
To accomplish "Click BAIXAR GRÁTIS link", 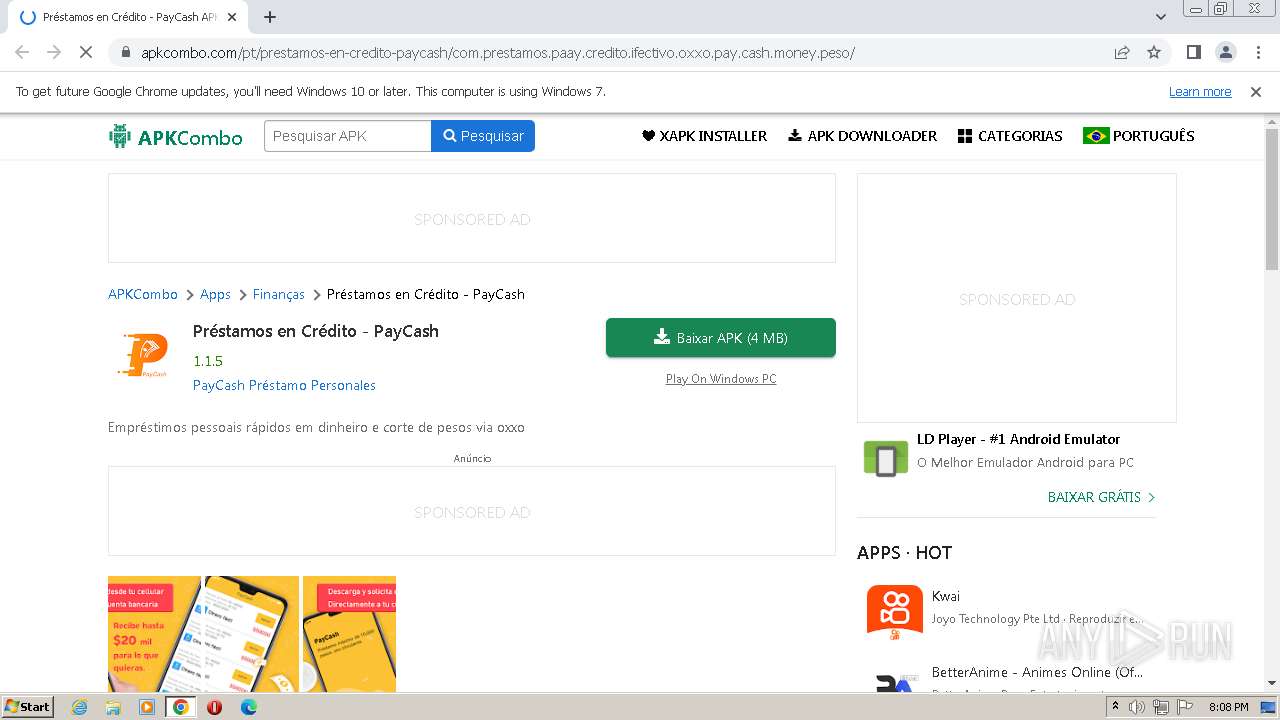I will coord(1101,497).
